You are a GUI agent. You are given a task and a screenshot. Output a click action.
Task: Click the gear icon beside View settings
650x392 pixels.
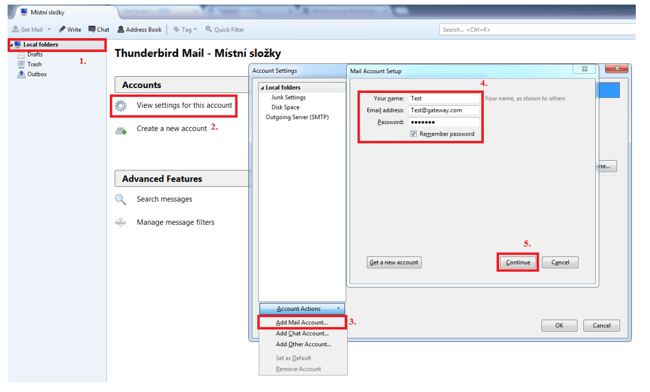coord(121,106)
